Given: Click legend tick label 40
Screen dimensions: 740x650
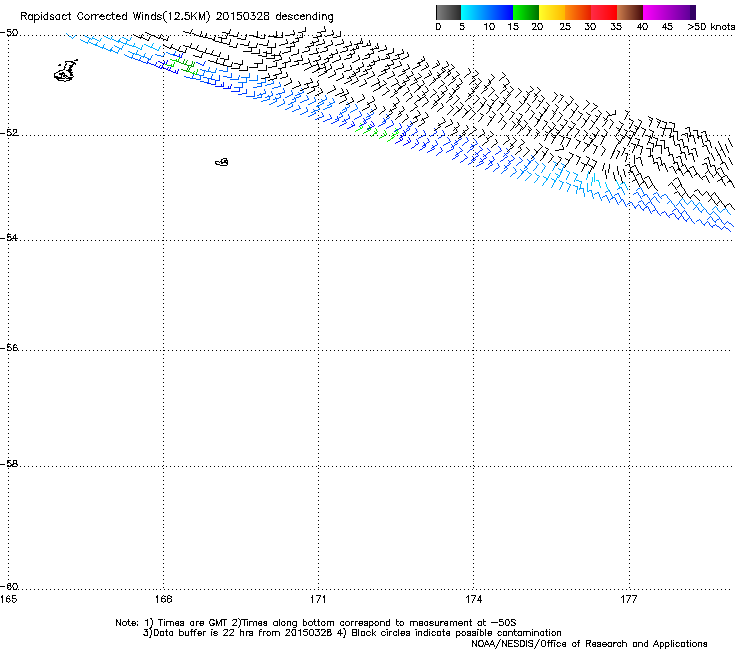Looking at the screenshot, I should click(642, 26).
